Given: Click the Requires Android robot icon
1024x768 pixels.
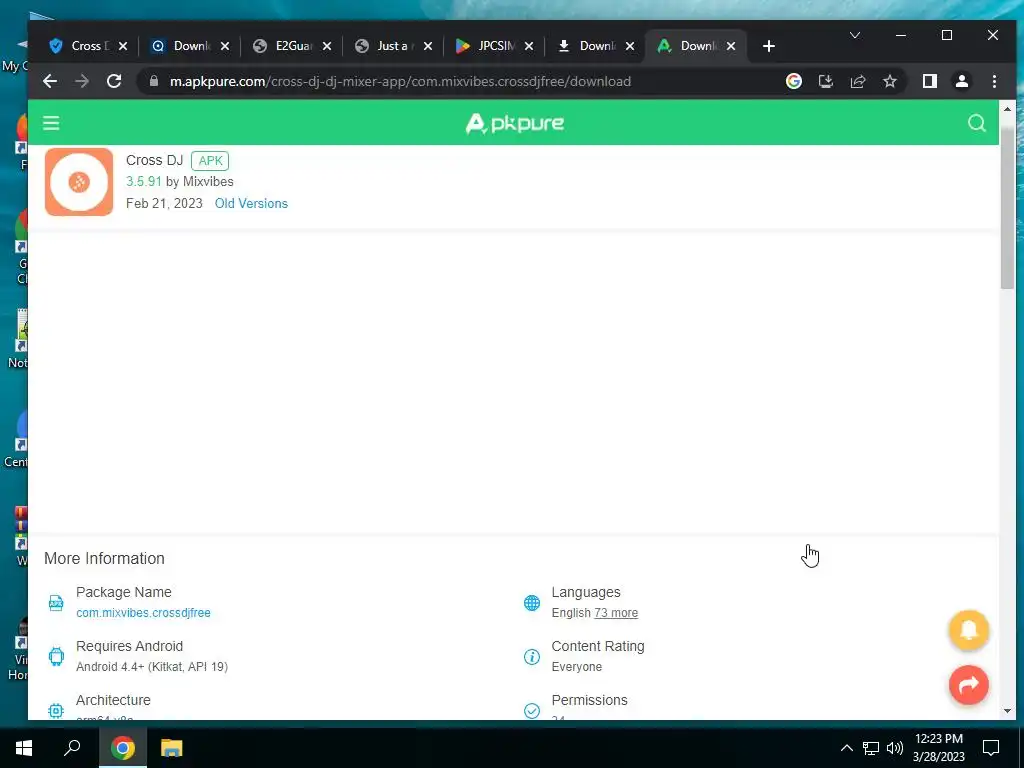Looking at the screenshot, I should (56, 656).
